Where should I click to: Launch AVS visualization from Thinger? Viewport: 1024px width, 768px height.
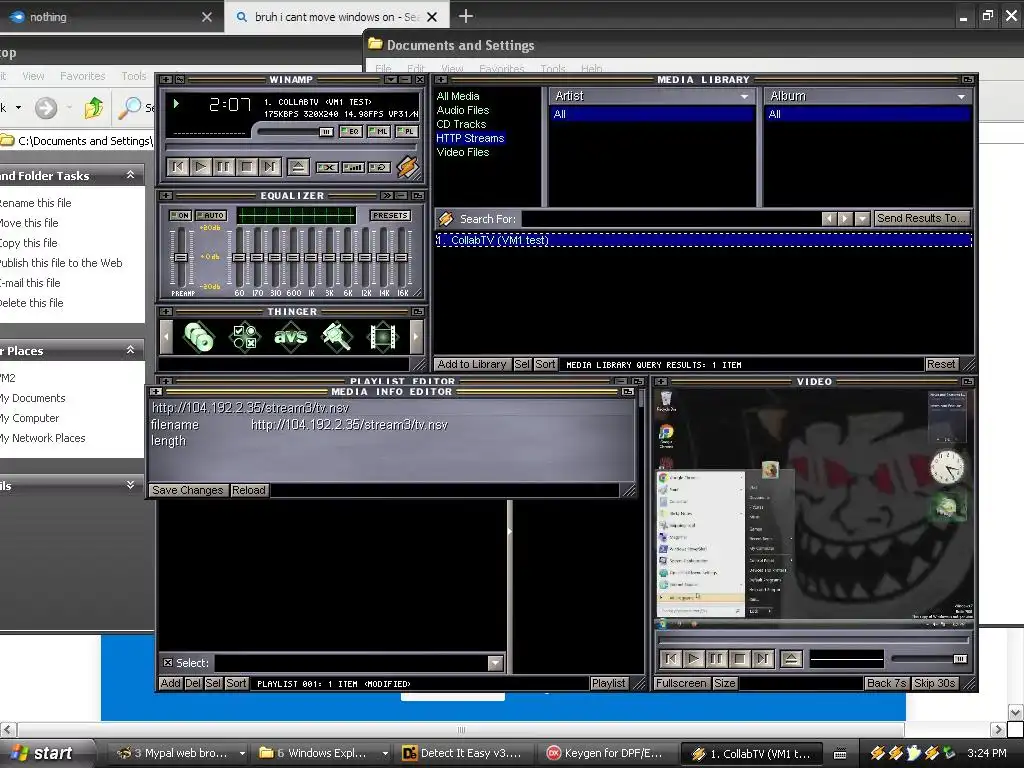(290, 337)
